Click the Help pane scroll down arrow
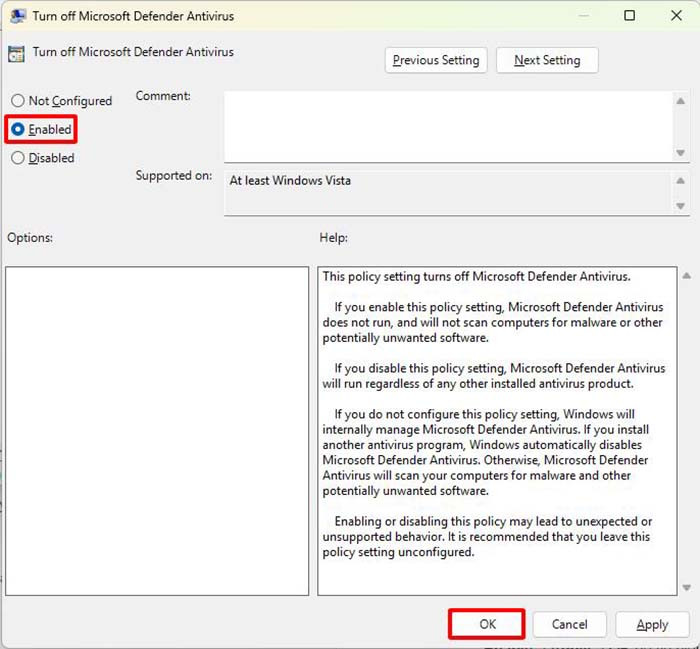Screen dimensions: 700x649 686,588
